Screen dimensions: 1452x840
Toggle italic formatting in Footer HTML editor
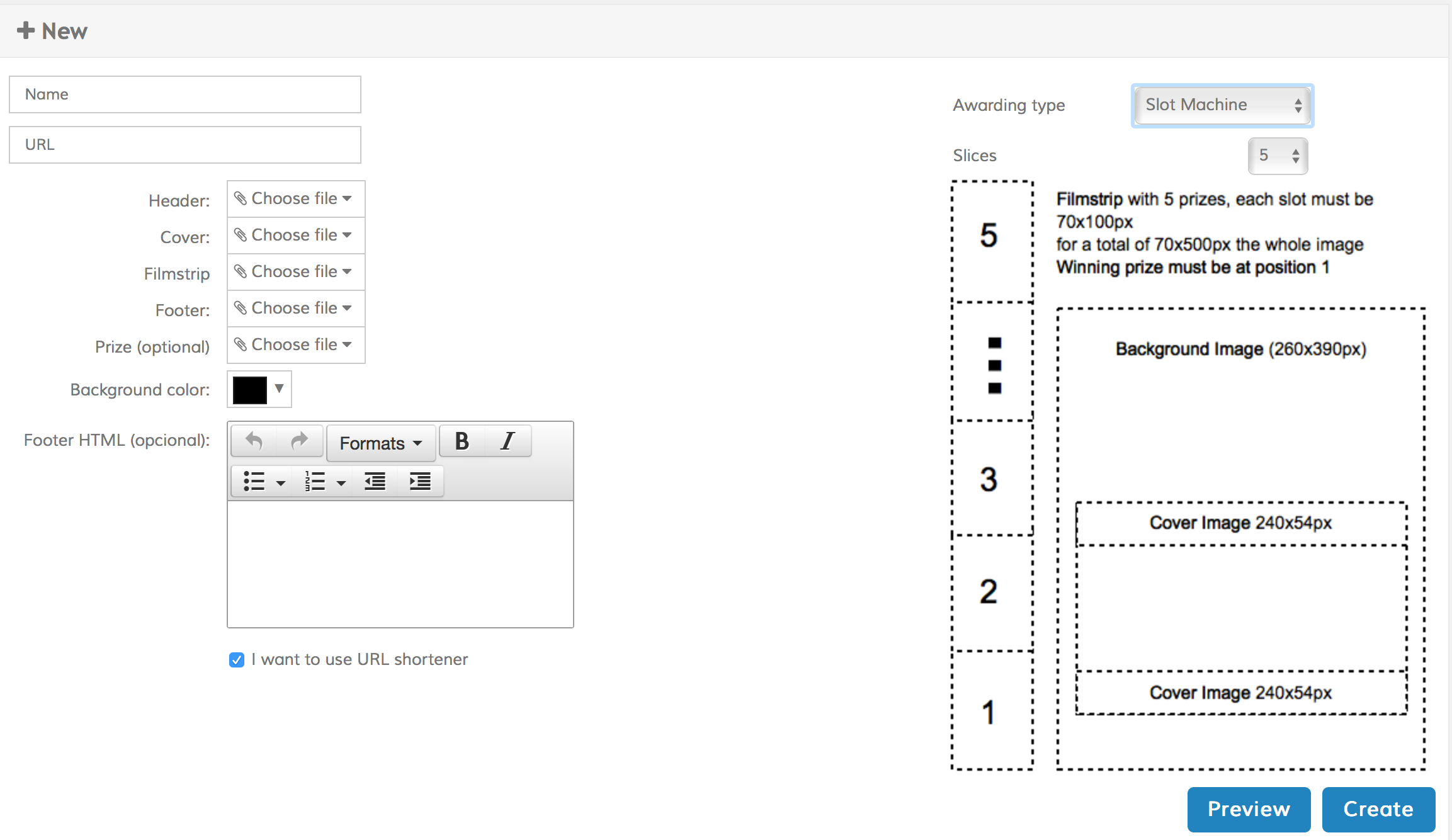[508, 441]
